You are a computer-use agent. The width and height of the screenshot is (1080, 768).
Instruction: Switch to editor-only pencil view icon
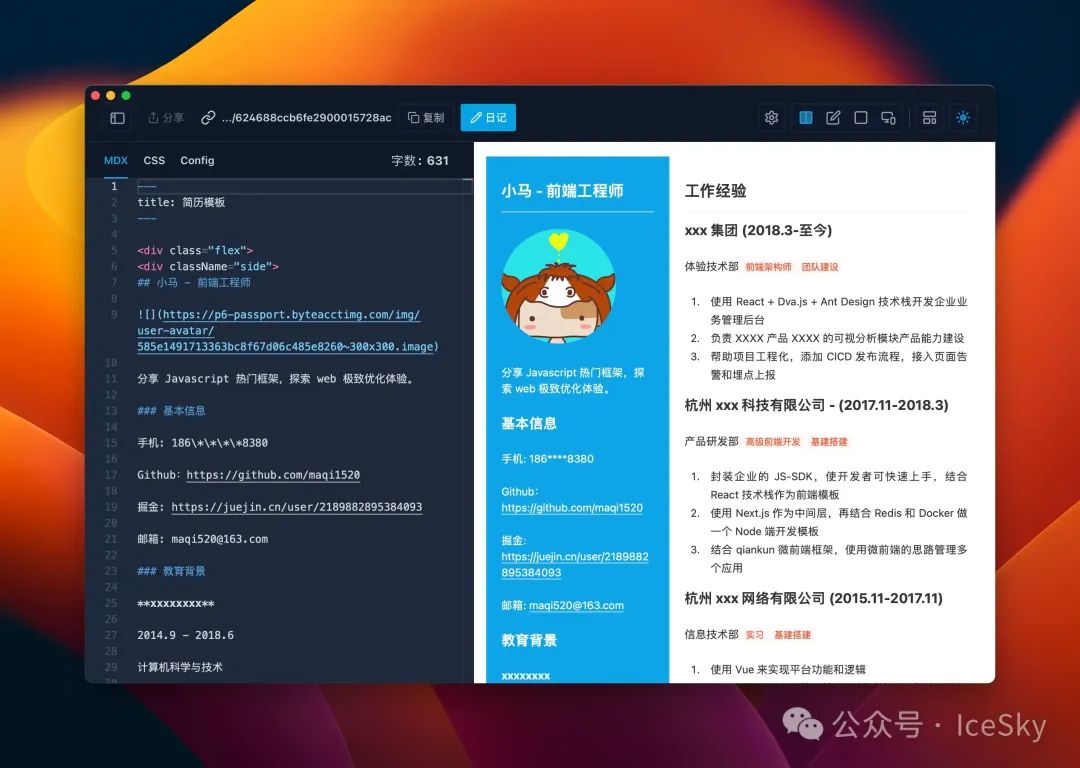click(833, 118)
